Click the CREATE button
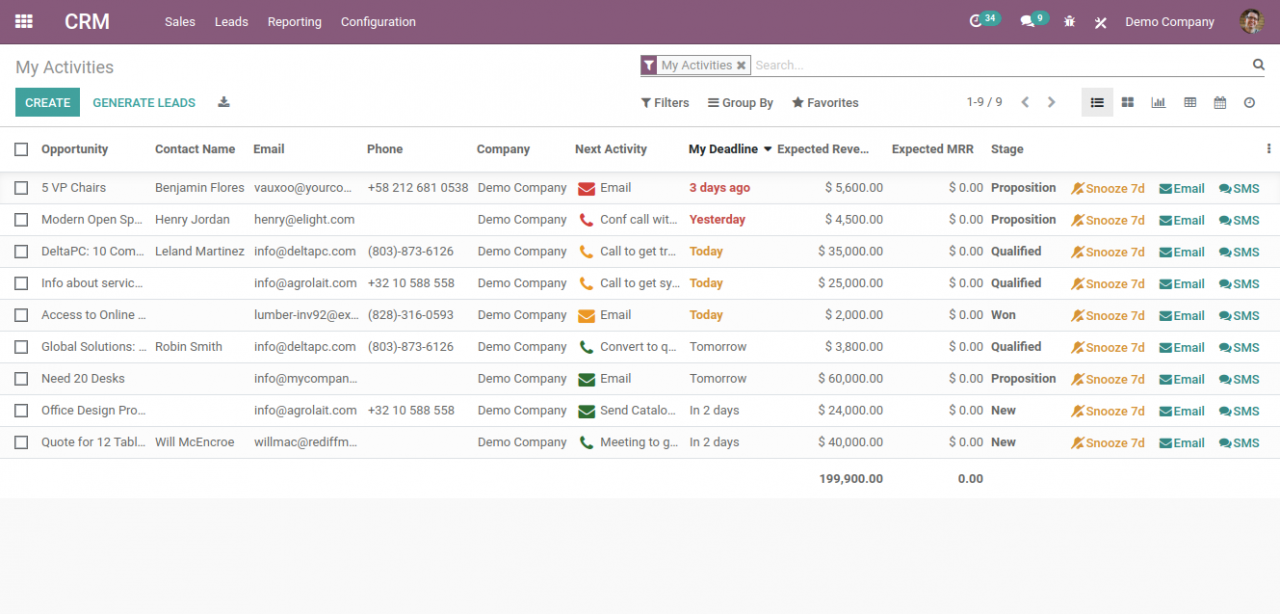 pos(47,102)
